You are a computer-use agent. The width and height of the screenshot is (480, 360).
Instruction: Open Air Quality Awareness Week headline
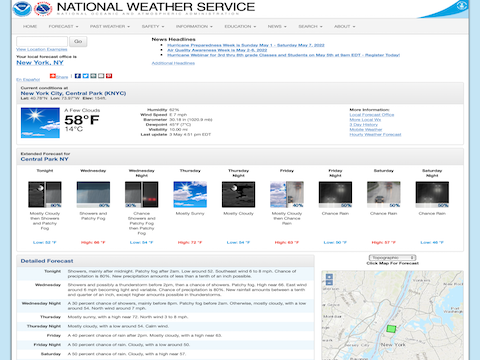click(x=217, y=50)
